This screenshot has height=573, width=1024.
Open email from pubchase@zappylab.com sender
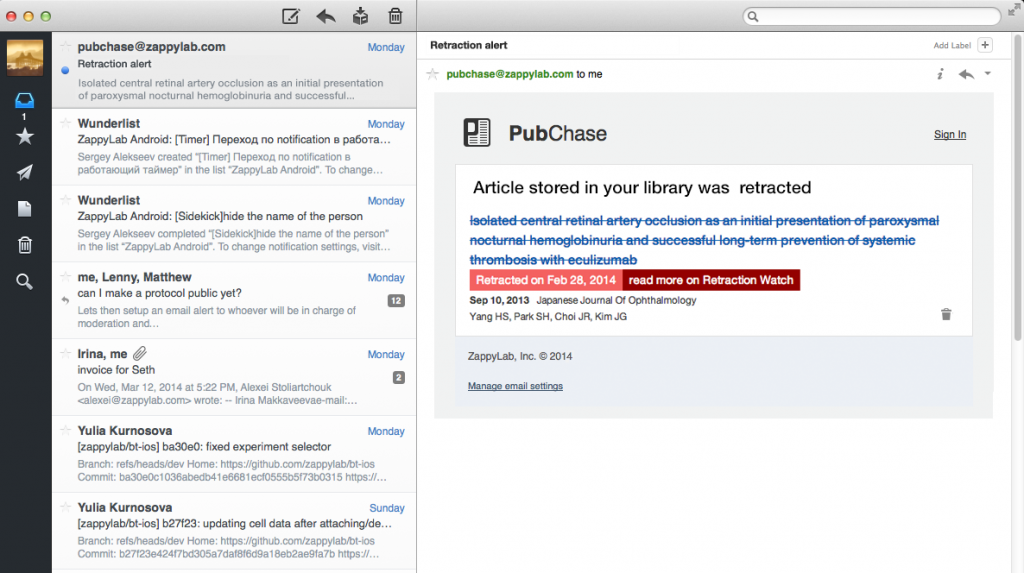pyautogui.click(x=234, y=71)
